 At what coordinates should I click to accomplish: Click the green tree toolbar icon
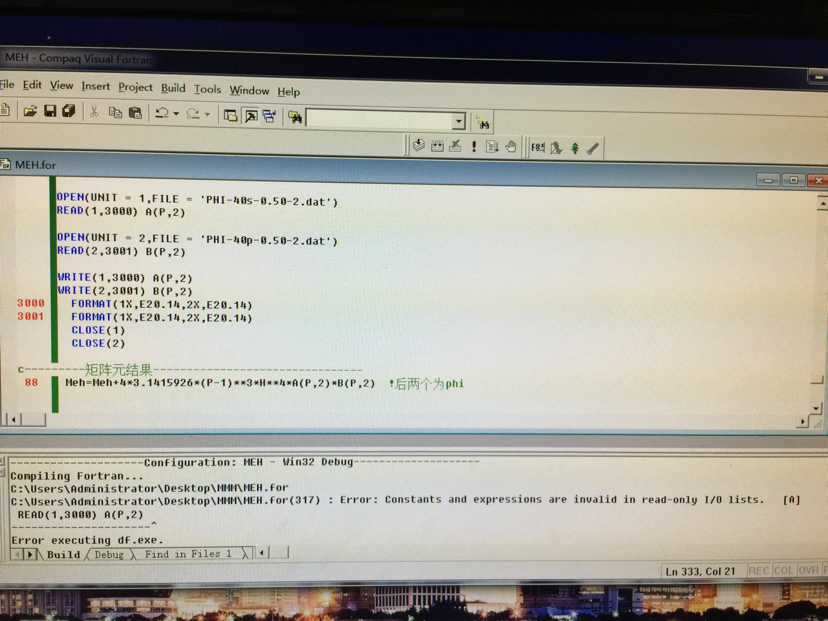575,148
